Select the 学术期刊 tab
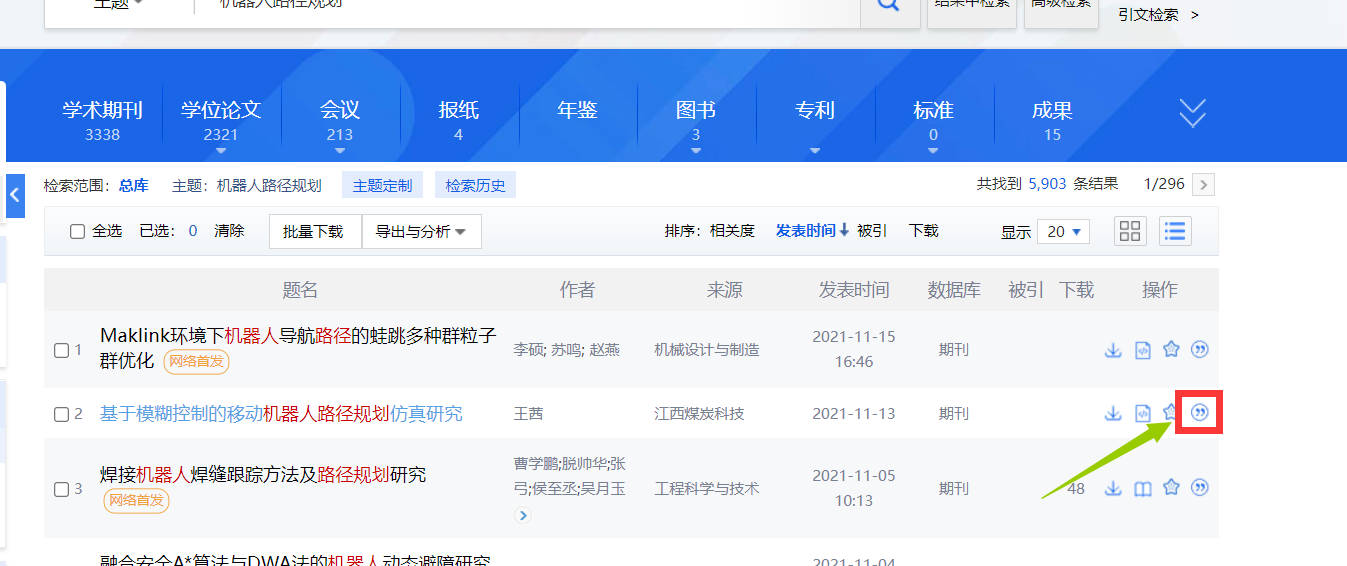The width and height of the screenshot is (1347, 566). point(102,110)
